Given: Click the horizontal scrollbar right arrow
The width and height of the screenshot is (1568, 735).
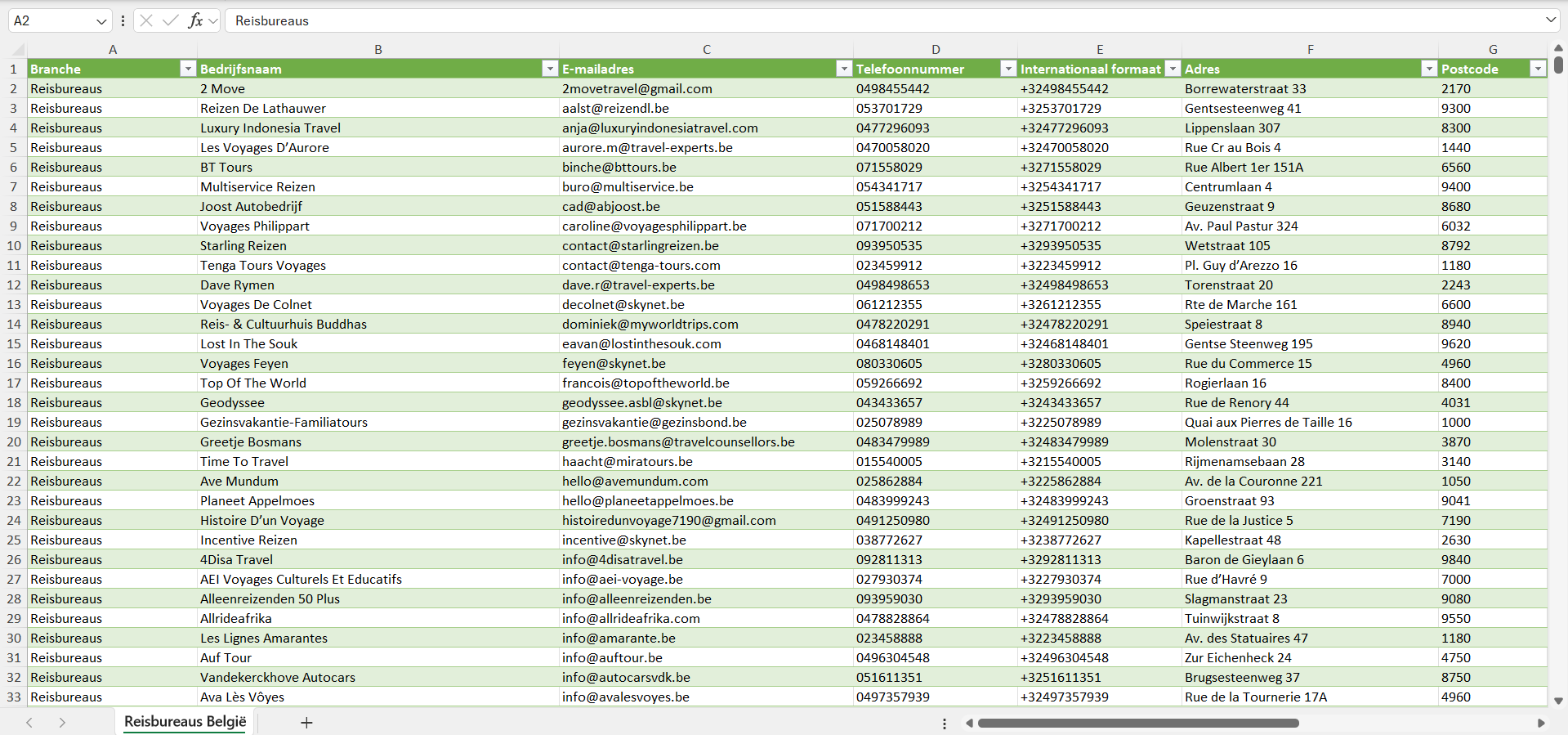Looking at the screenshot, I should tap(1541, 723).
